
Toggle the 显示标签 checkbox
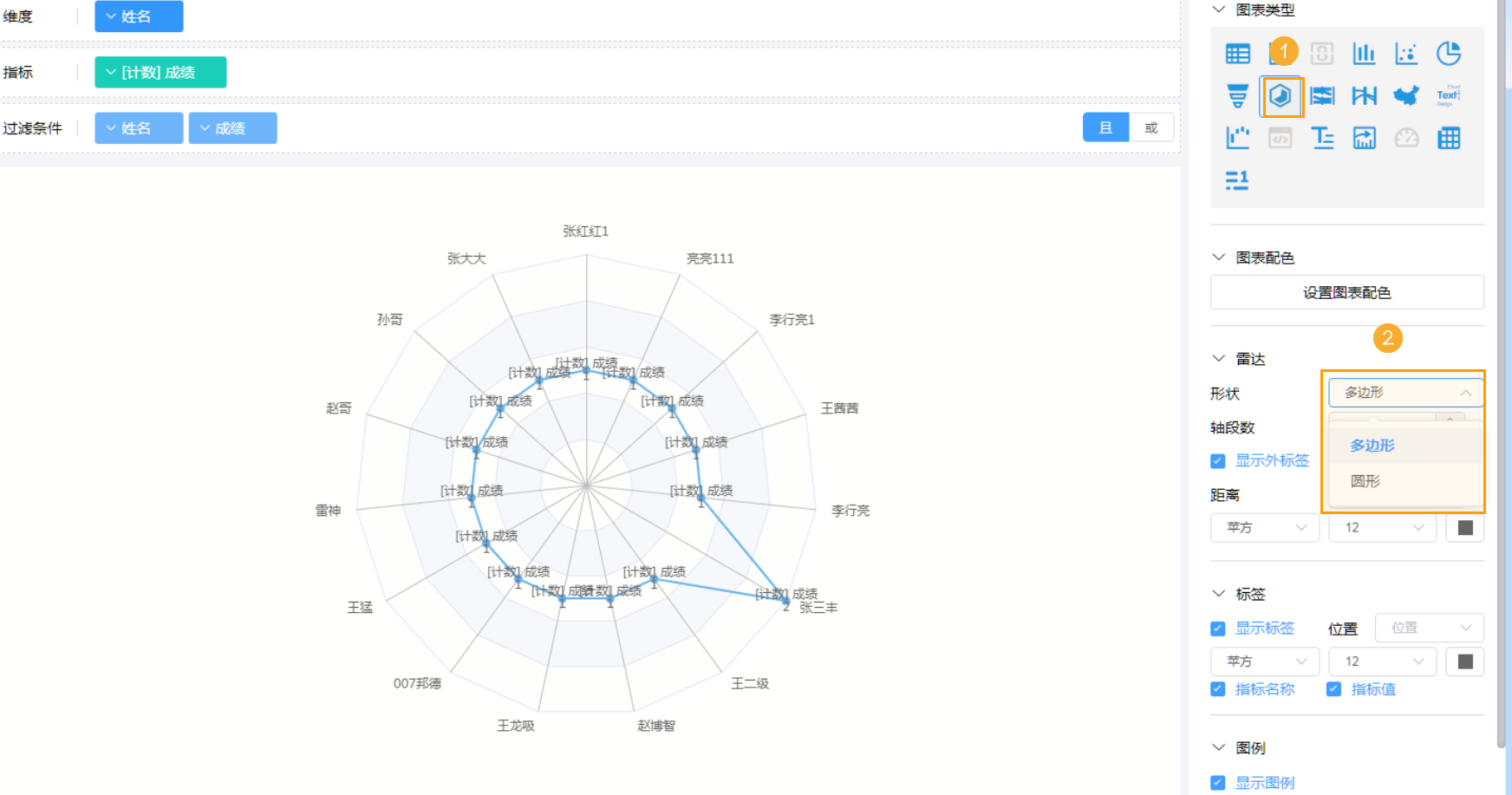(1218, 629)
